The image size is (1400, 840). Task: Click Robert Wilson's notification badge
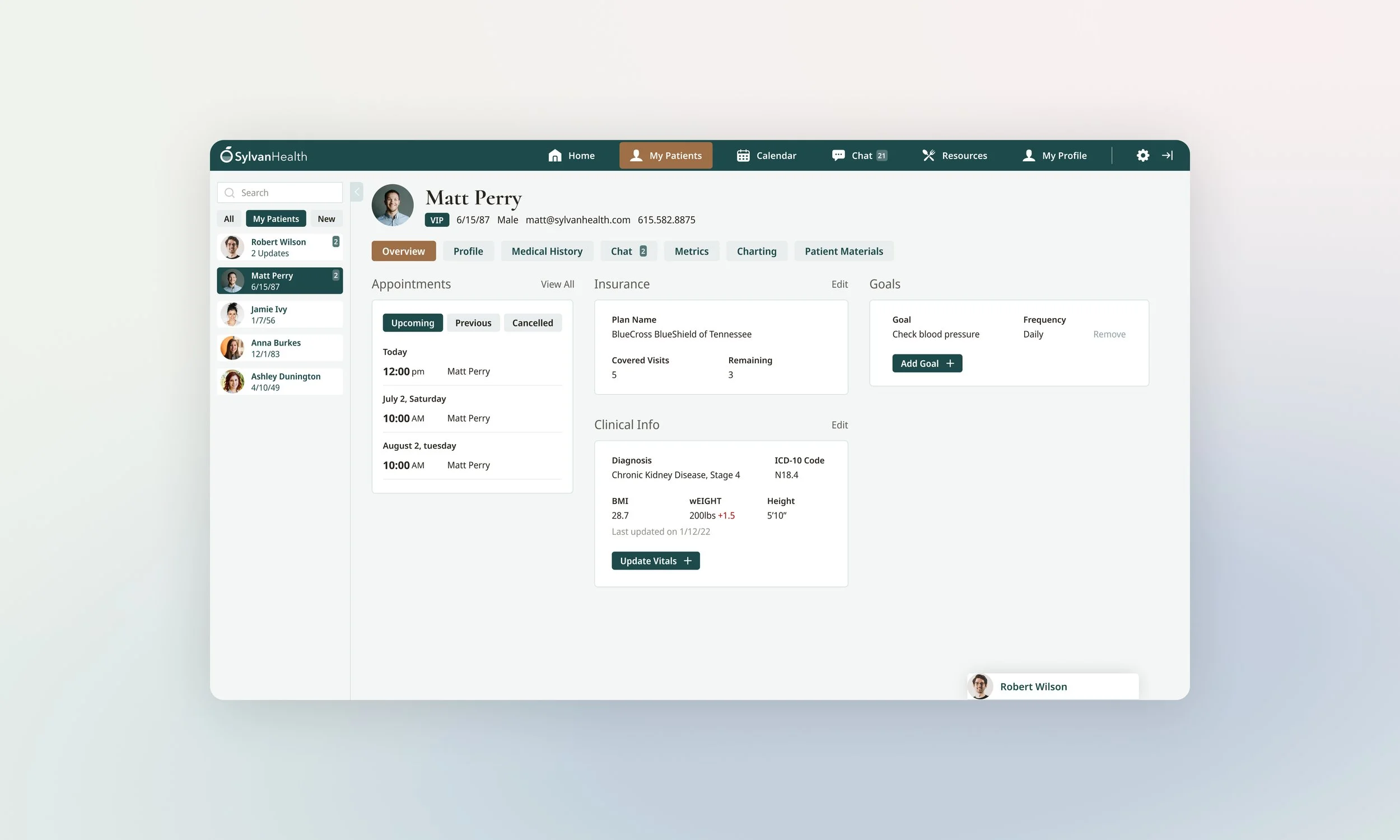335,242
